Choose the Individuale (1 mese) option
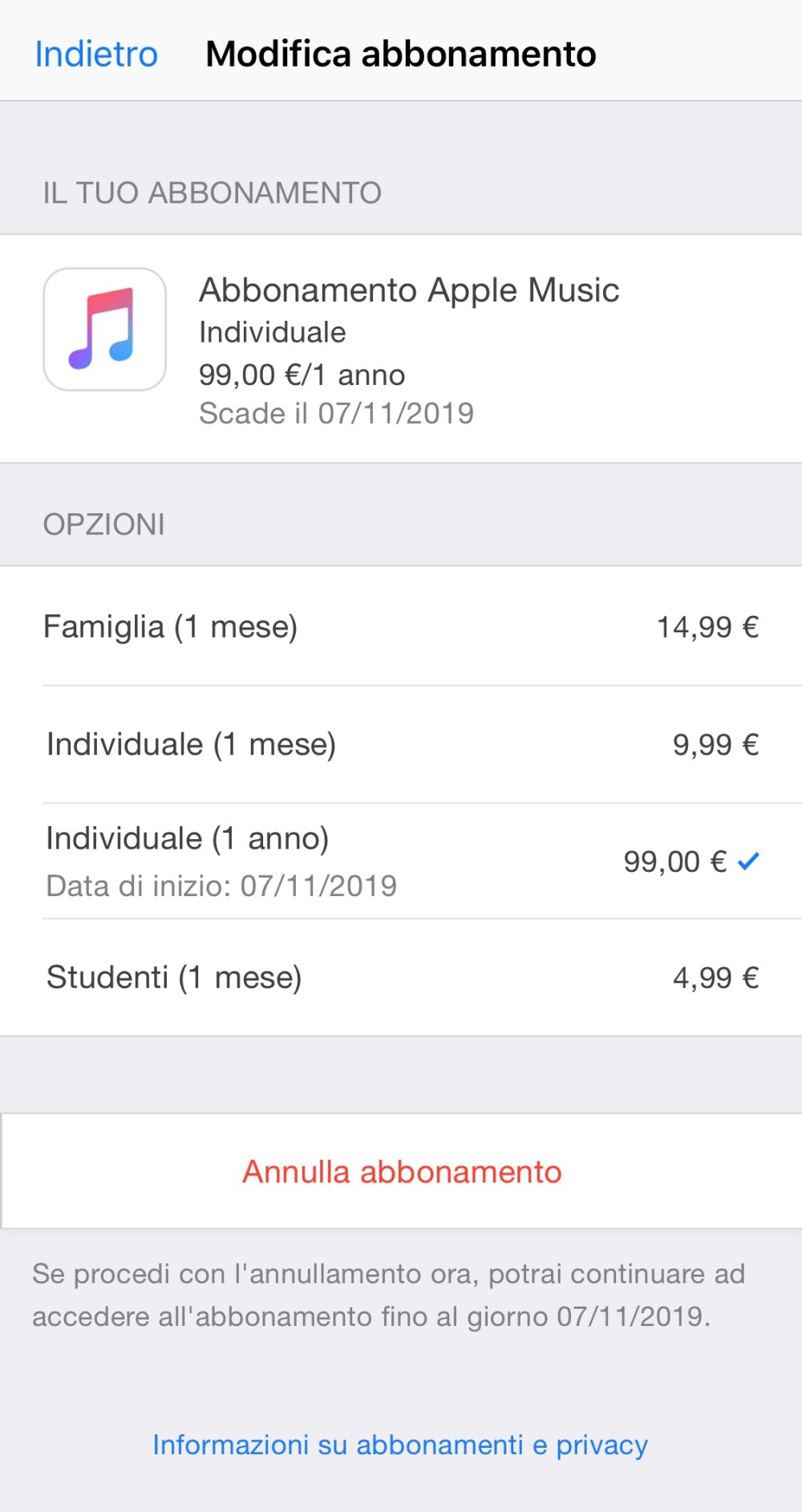This screenshot has height=1512, width=802. [x=191, y=744]
